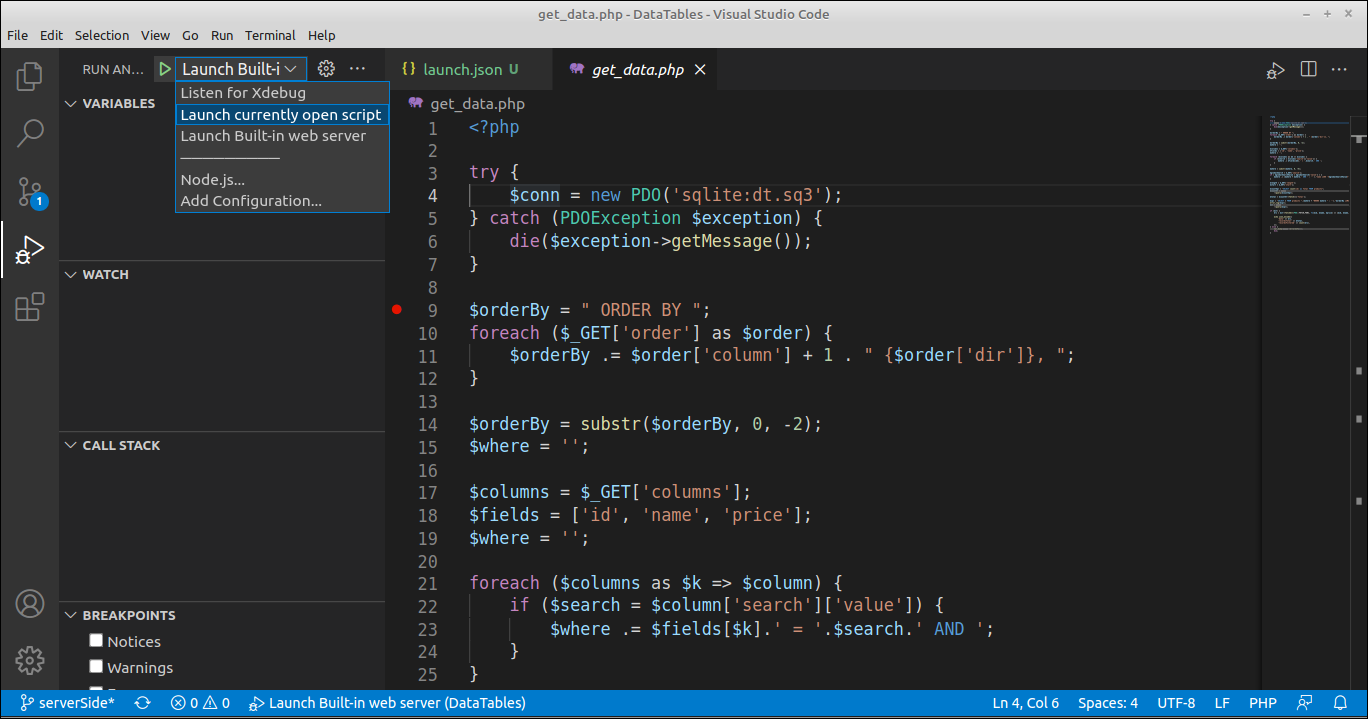
Task: Enable the Notices breakpoint checkbox
Action: pyautogui.click(x=96, y=641)
